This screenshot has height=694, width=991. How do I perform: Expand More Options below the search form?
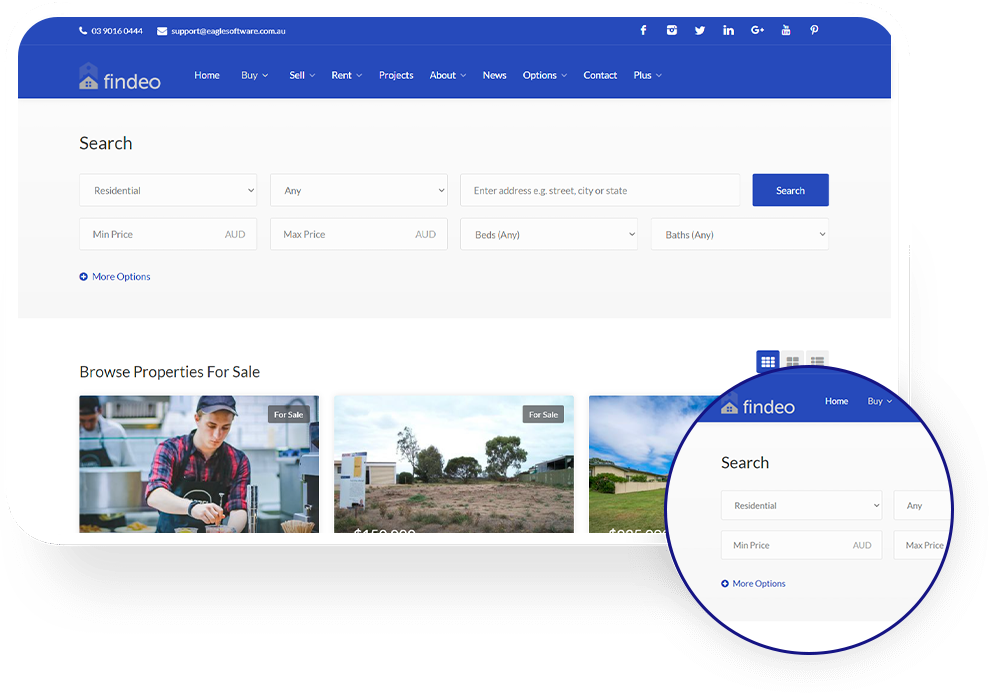click(x=114, y=276)
